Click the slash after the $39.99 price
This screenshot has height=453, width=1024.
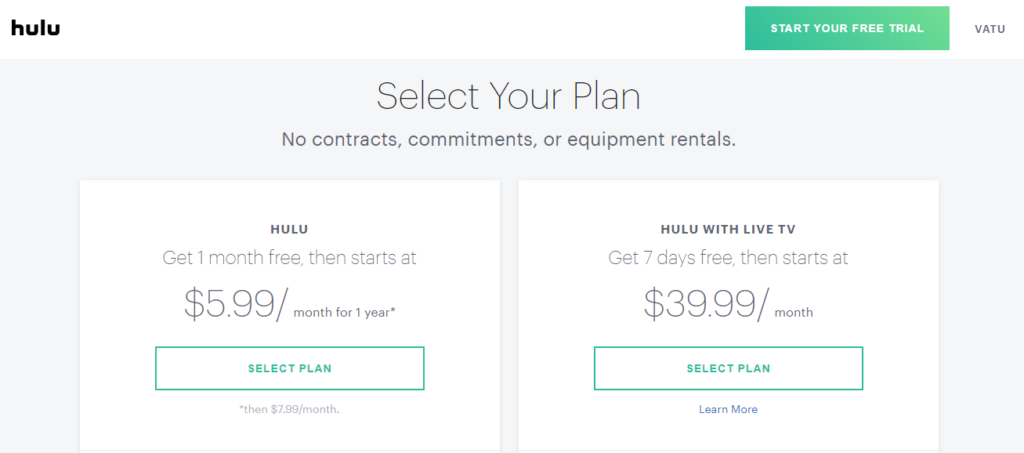[764, 304]
